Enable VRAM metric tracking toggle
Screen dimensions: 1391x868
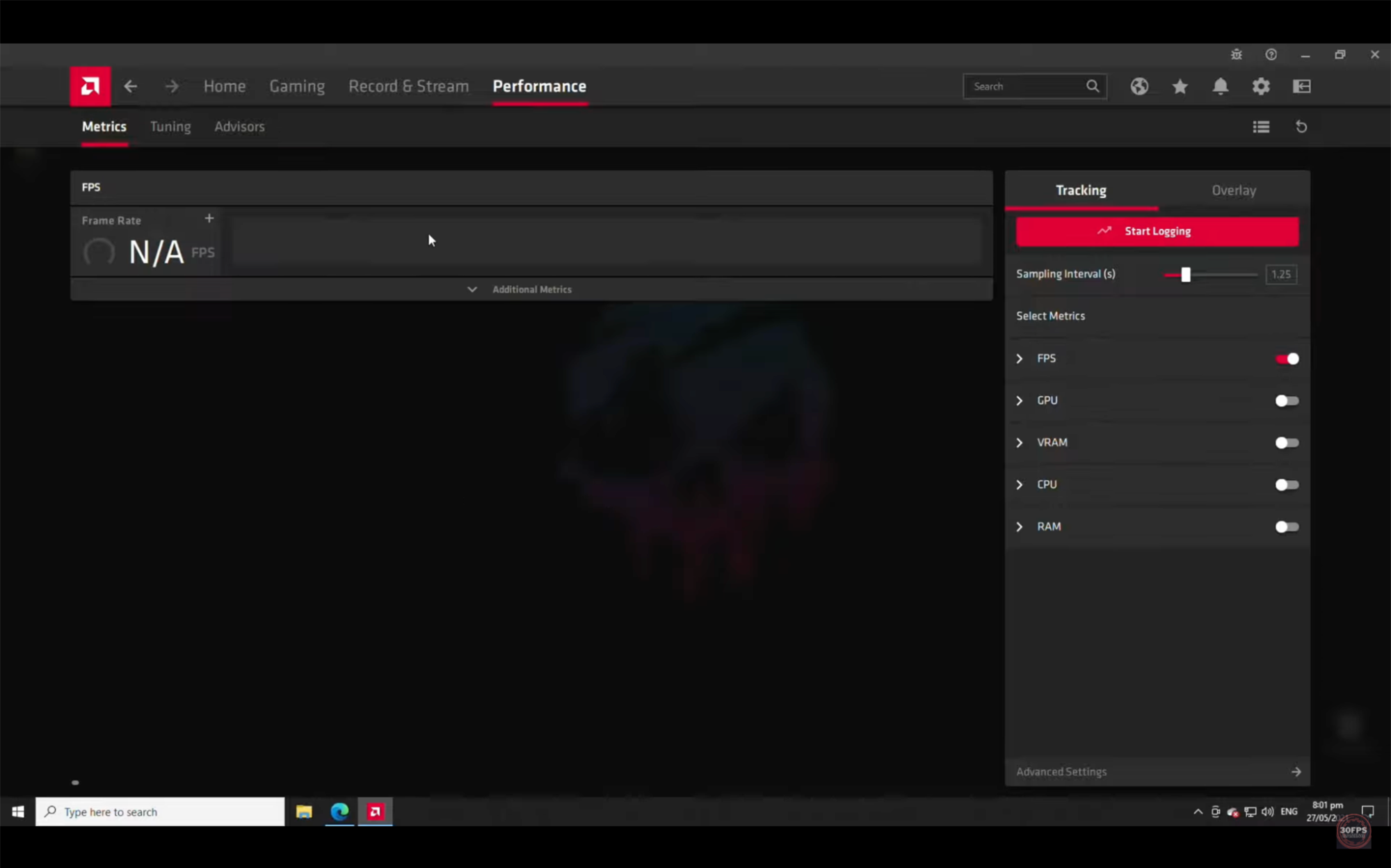pyautogui.click(x=1287, y=443)
